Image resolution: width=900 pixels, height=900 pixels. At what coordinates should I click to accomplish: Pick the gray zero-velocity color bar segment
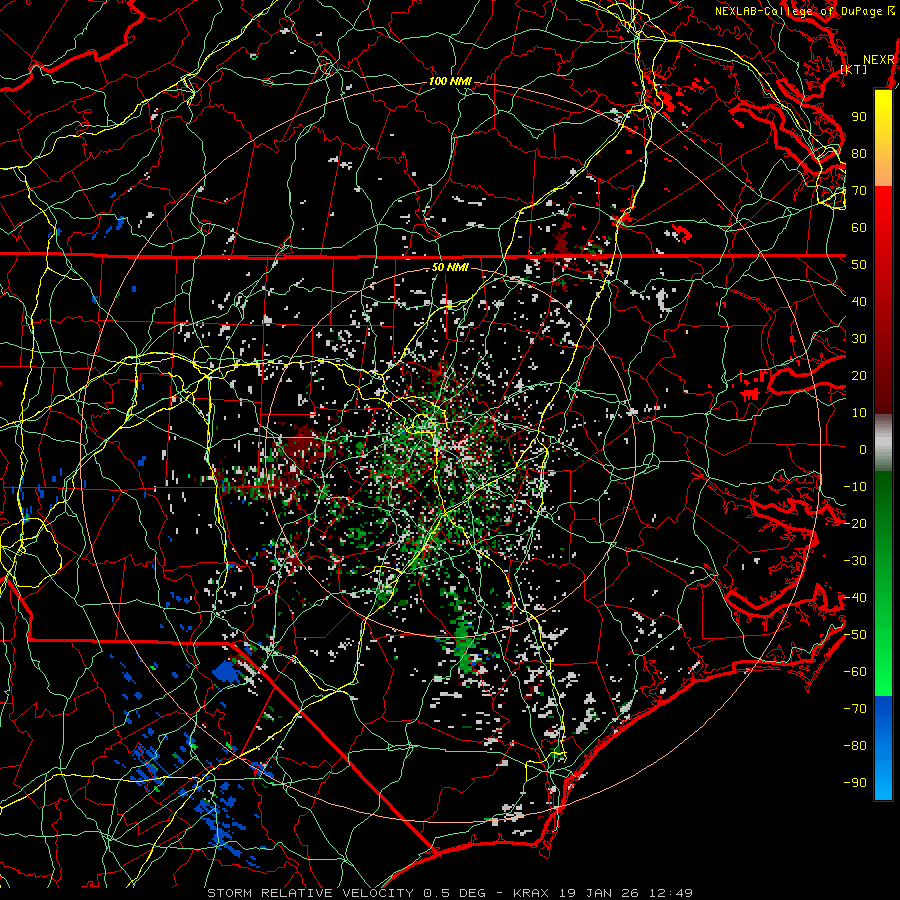coord(883,443)
